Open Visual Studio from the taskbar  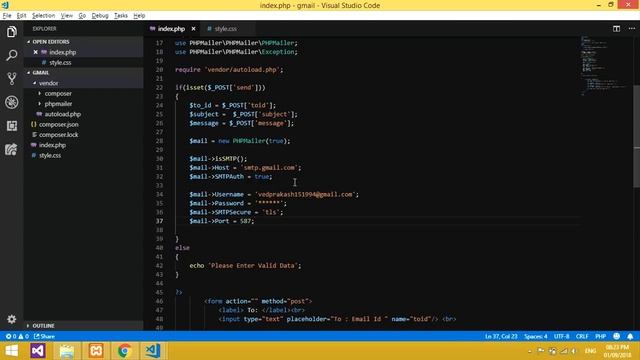(x=38, y=351)
